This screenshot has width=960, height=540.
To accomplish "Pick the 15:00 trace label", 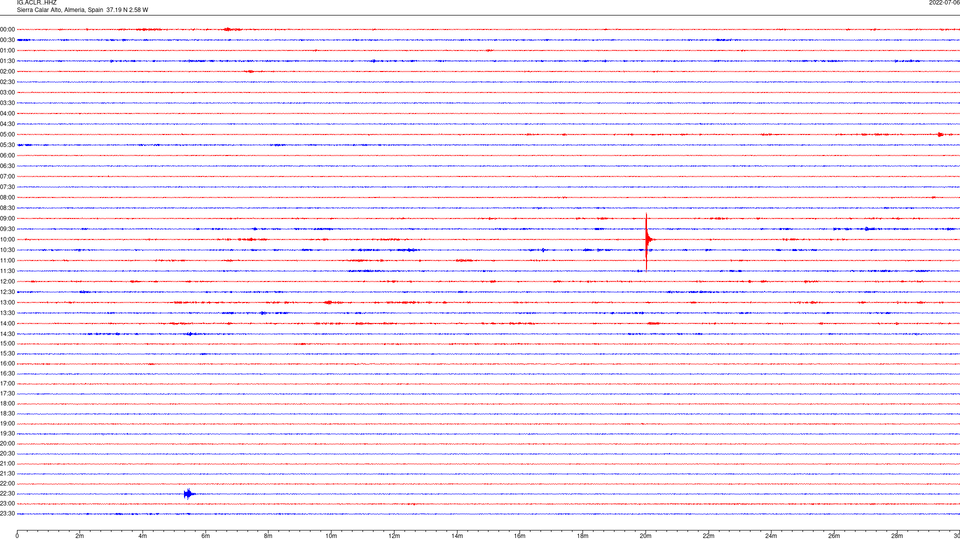I will [x=7, y=344].
